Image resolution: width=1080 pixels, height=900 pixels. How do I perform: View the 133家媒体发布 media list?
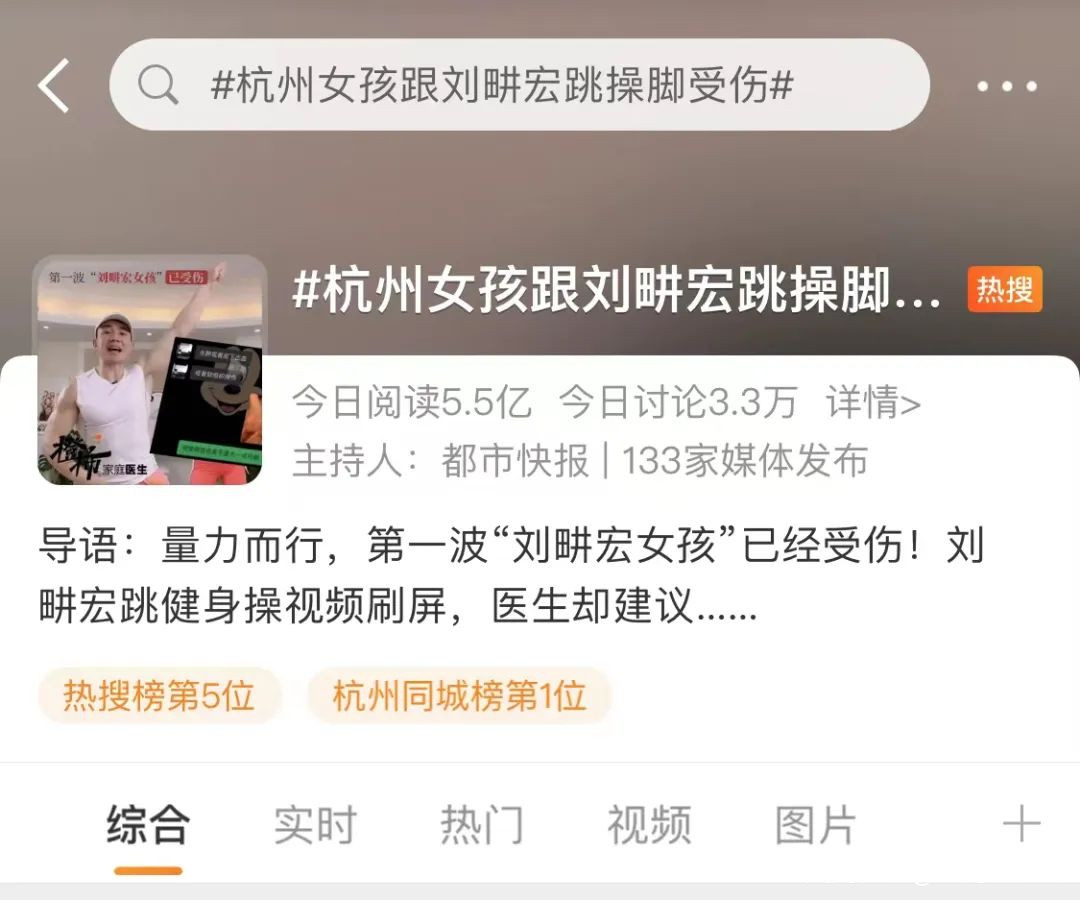tap(745, 460)
